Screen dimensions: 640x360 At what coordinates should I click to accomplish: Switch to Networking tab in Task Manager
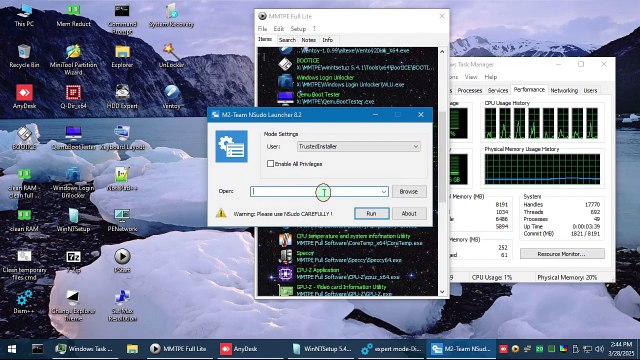564,90
